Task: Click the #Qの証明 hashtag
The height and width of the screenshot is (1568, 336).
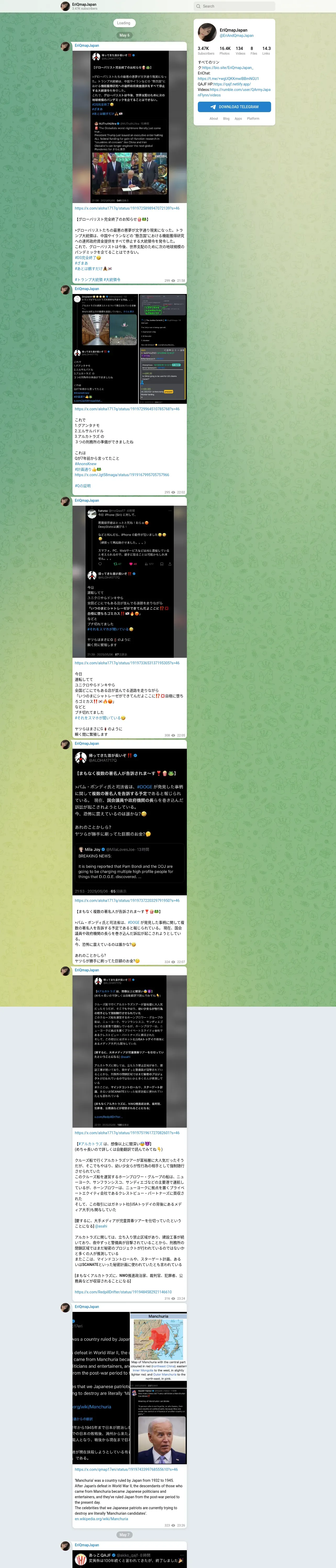Action: tap(83, 486)
